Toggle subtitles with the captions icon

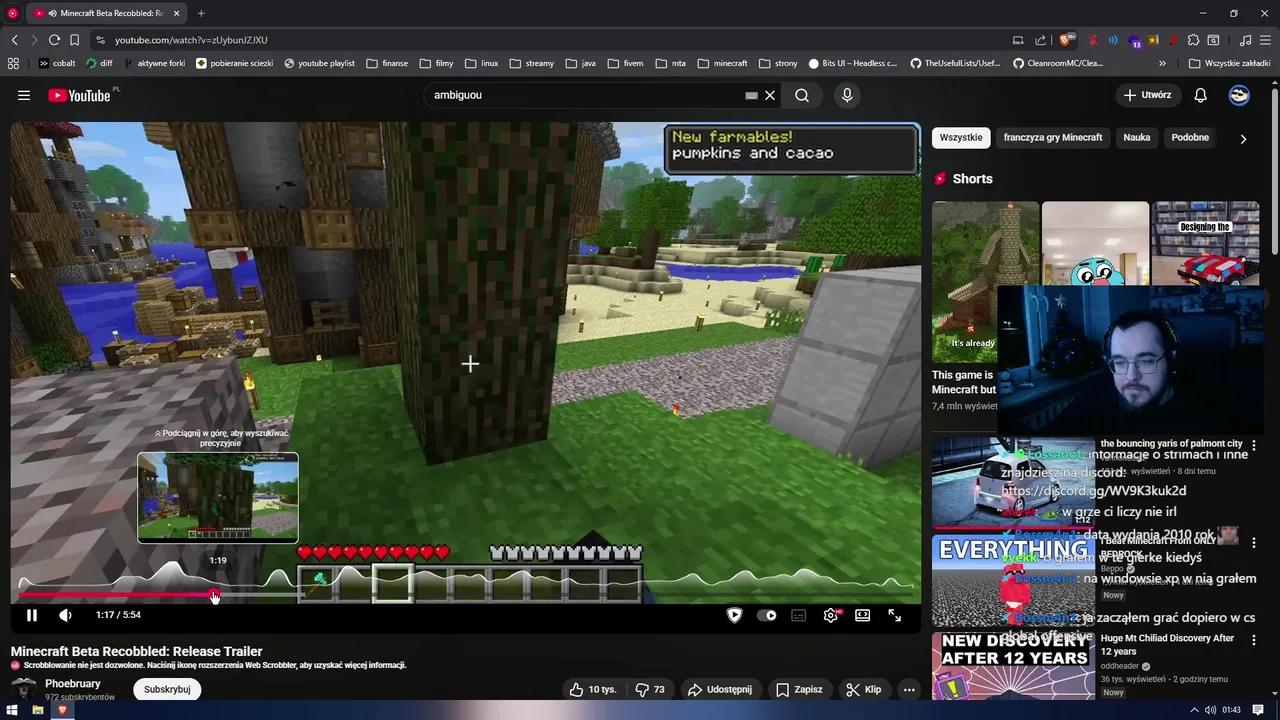click(799, 615)
